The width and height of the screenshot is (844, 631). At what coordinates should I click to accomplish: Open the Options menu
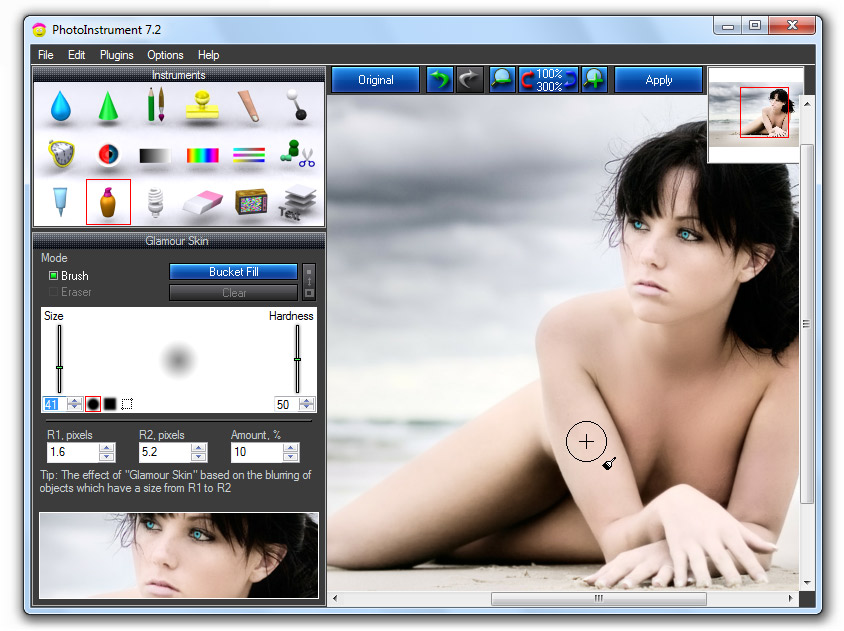pos(164,55)
